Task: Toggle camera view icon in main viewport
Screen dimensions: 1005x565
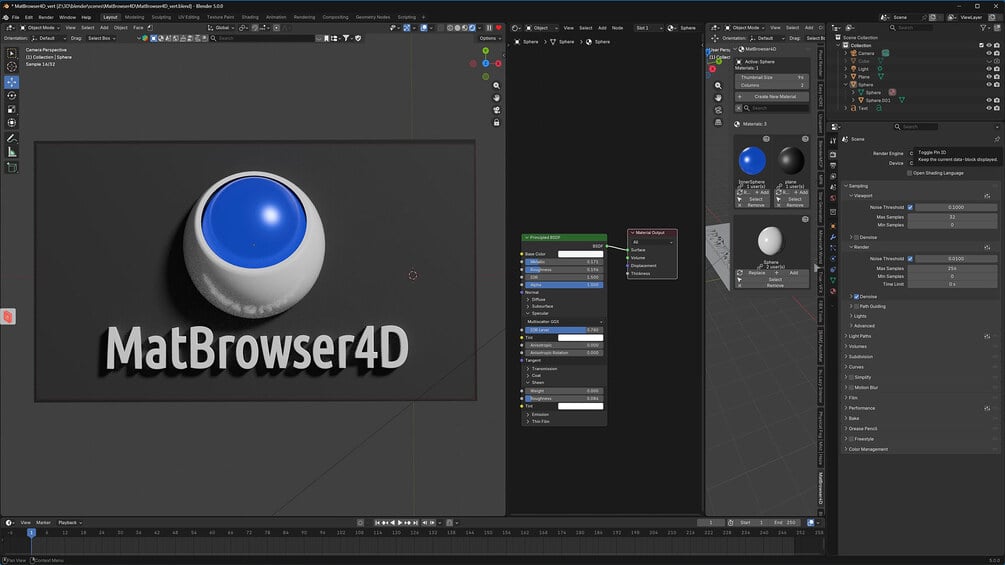Action: [x=496, y=110]
